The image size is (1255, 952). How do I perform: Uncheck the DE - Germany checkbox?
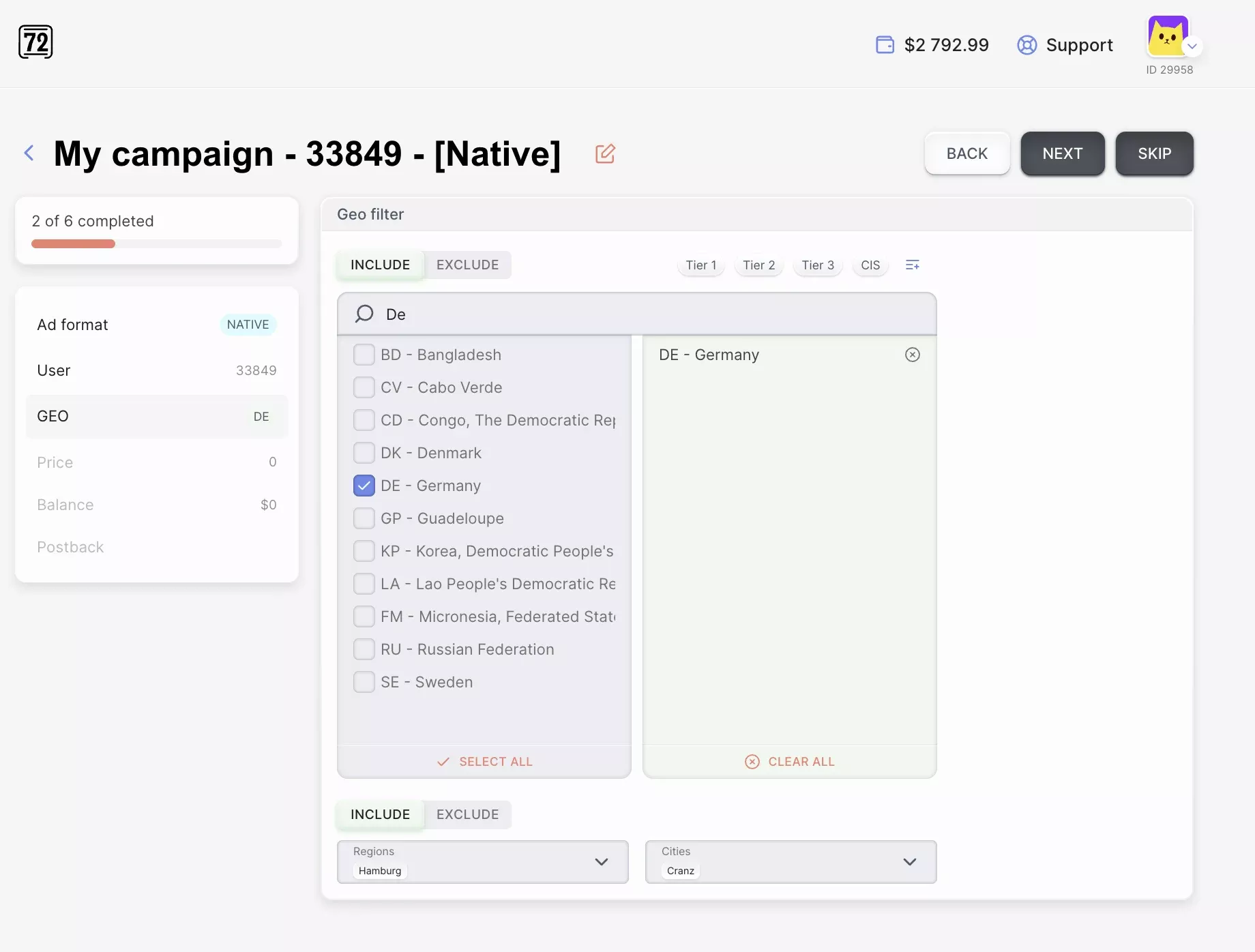[364, 486]
